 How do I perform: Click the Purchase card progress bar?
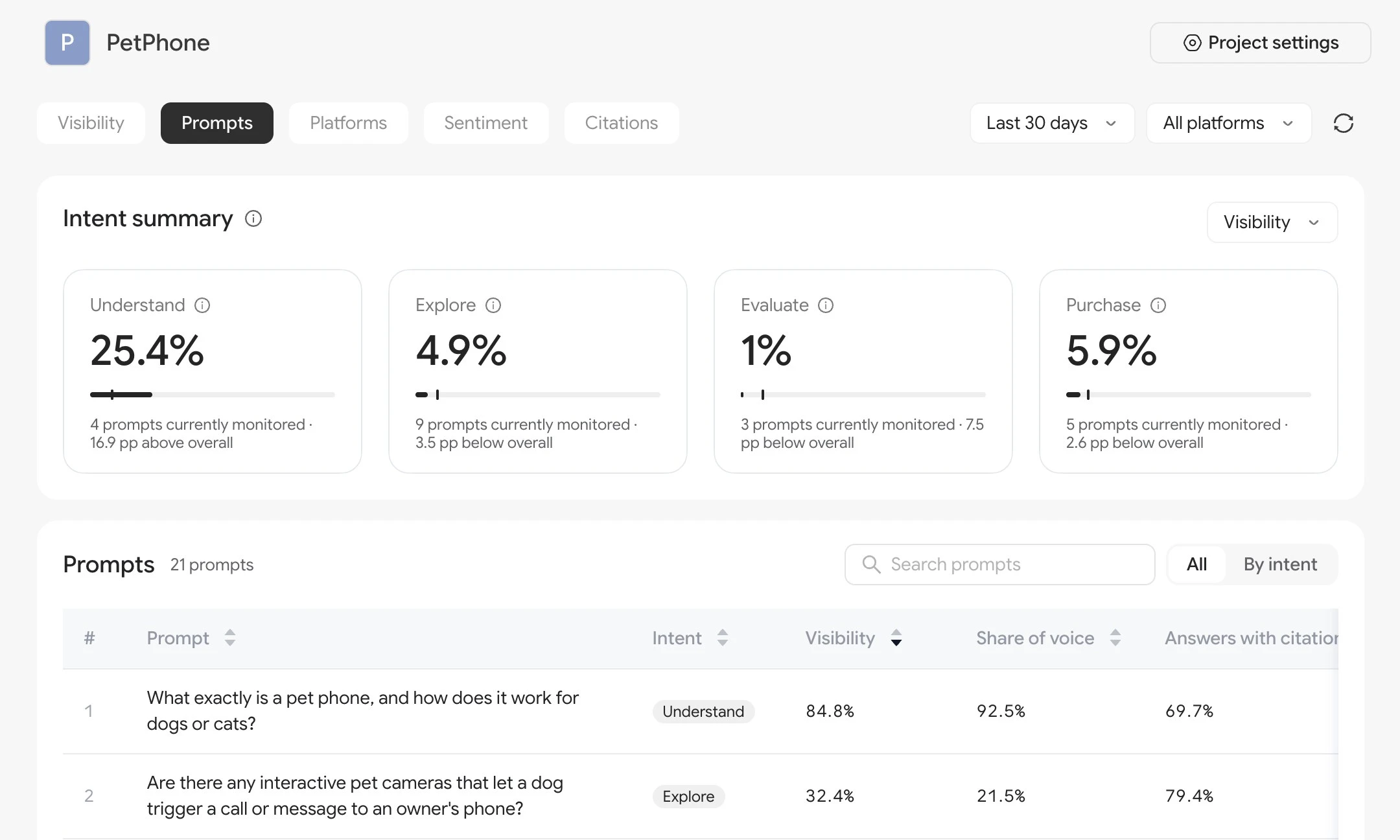pos(1189,395)
